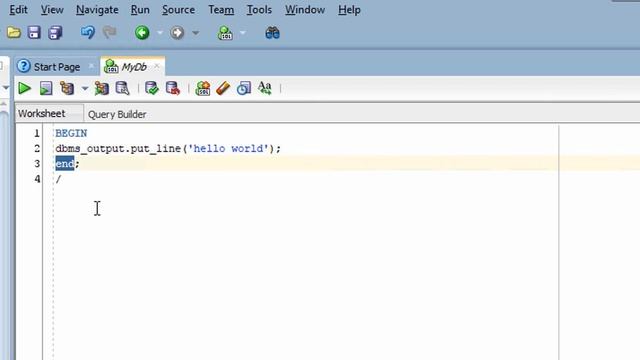Click the highlighted end keyword
640x360 pixels.
point(64,164)
